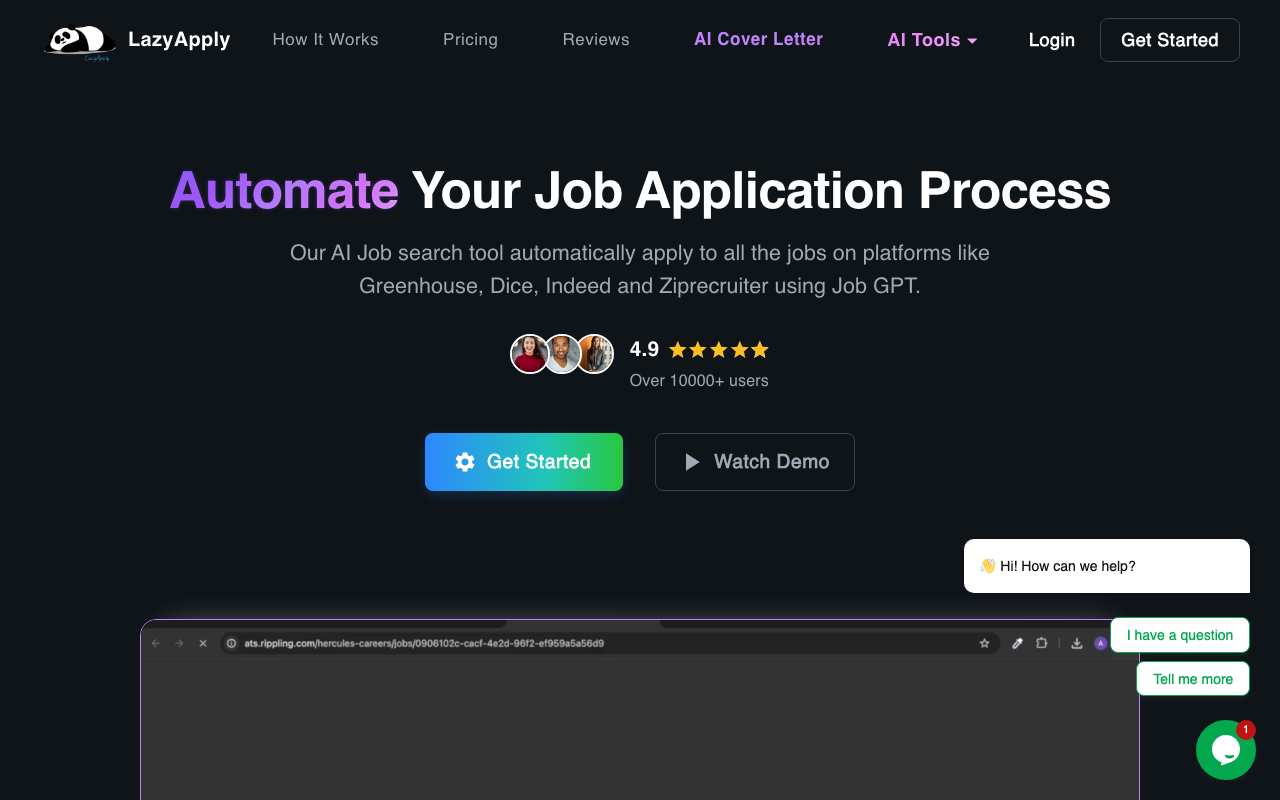The height and width of the screenshot is (800, 1280).
Task: Click the LazyApply panda logo
Action: coord(80,42)
